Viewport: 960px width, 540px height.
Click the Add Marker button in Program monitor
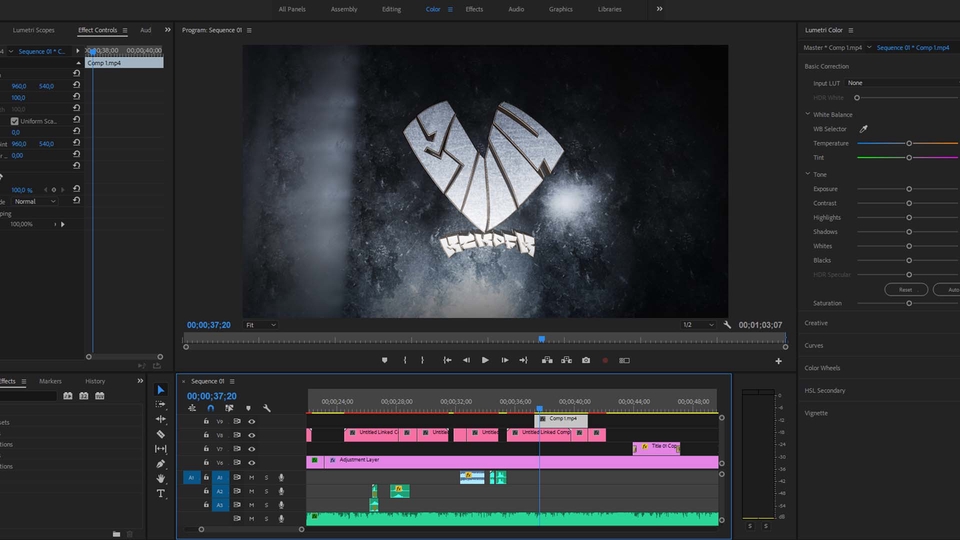click(x=384, y=361)
